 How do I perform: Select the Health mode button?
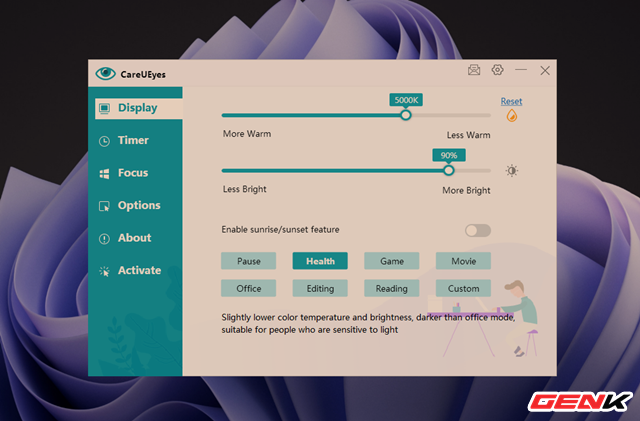(320, 261)
